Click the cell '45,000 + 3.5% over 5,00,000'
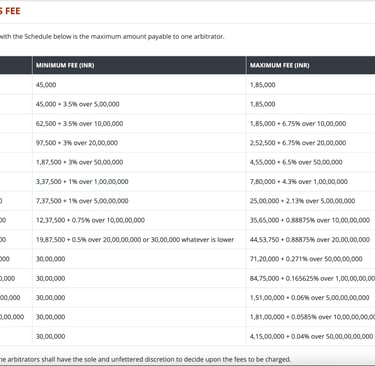 click(139, 104)
